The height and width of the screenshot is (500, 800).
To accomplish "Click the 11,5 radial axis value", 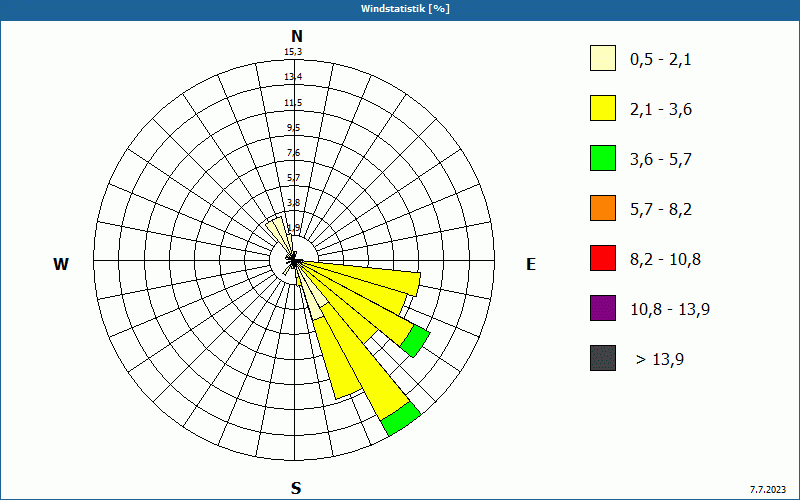I will (x=293, y=103).
